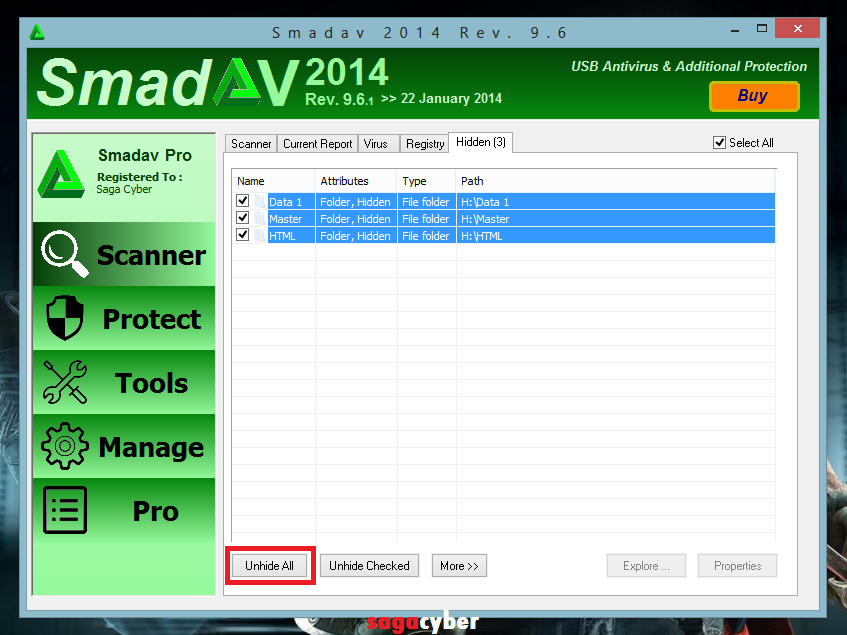Open the Protect section in sidebar
The image size is (847, 635).
(x=124, y=318)
